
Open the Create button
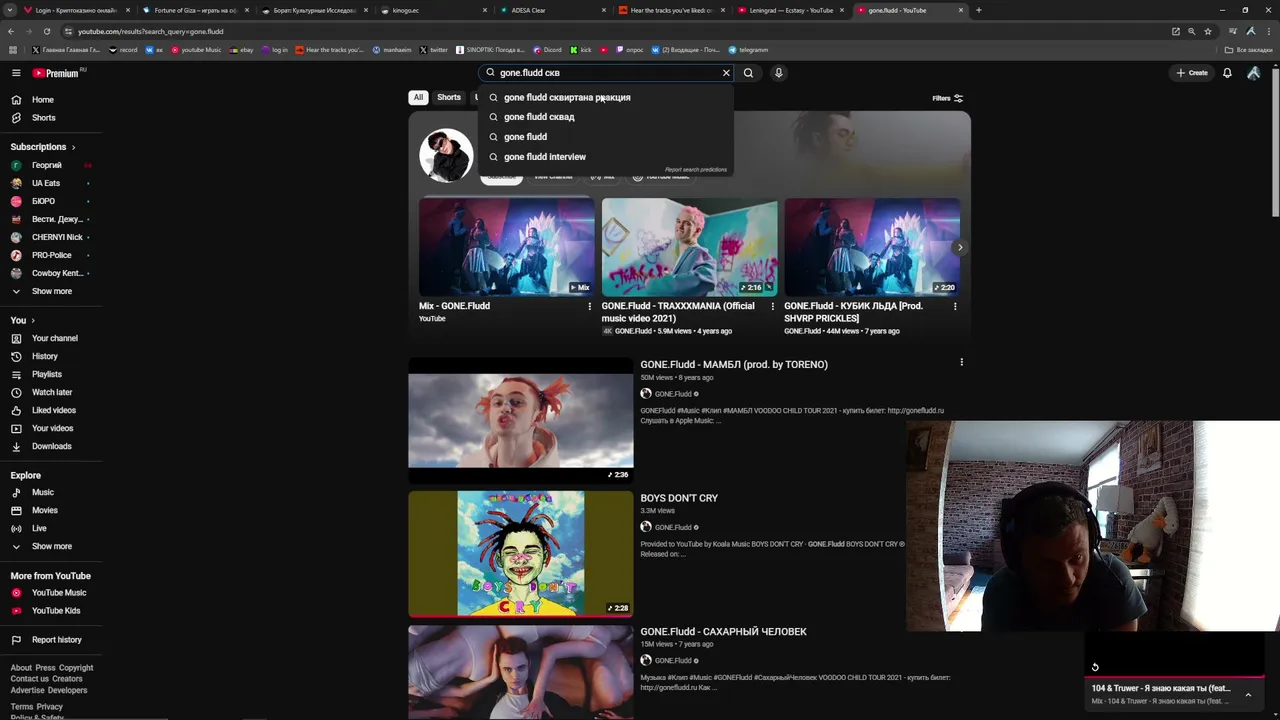point(1192,73)
